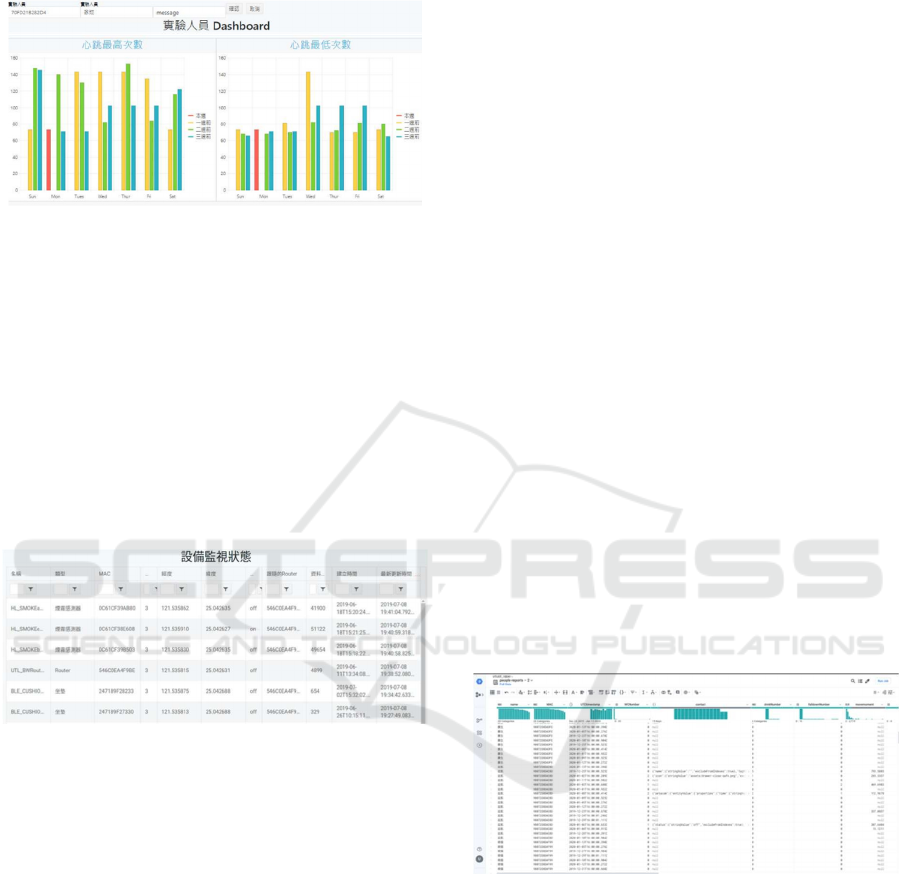Sort the device table by MAC header
The image size is (901, 874).
coord(104,574)
